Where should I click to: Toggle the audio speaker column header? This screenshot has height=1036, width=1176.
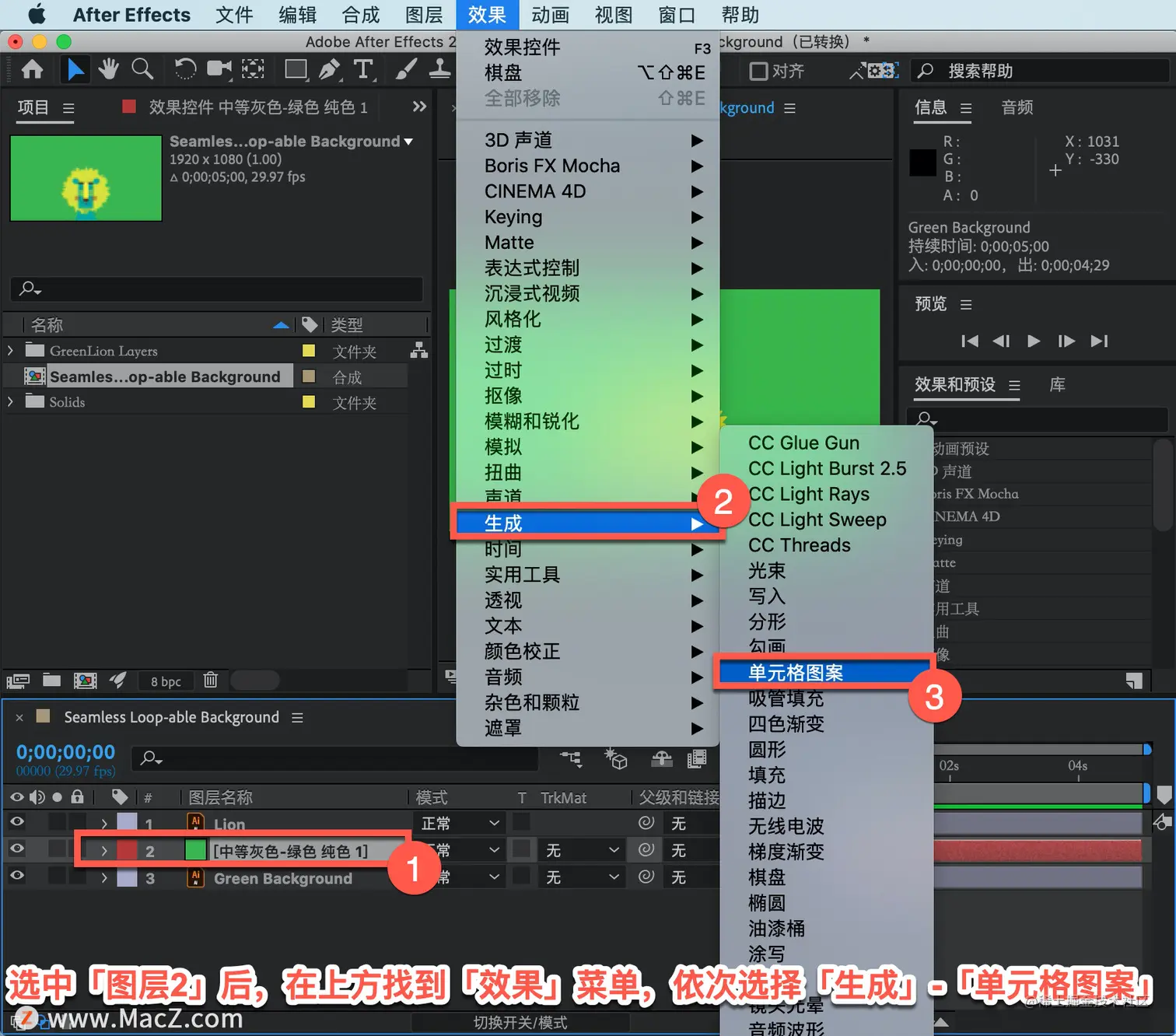tap(37, 797)
